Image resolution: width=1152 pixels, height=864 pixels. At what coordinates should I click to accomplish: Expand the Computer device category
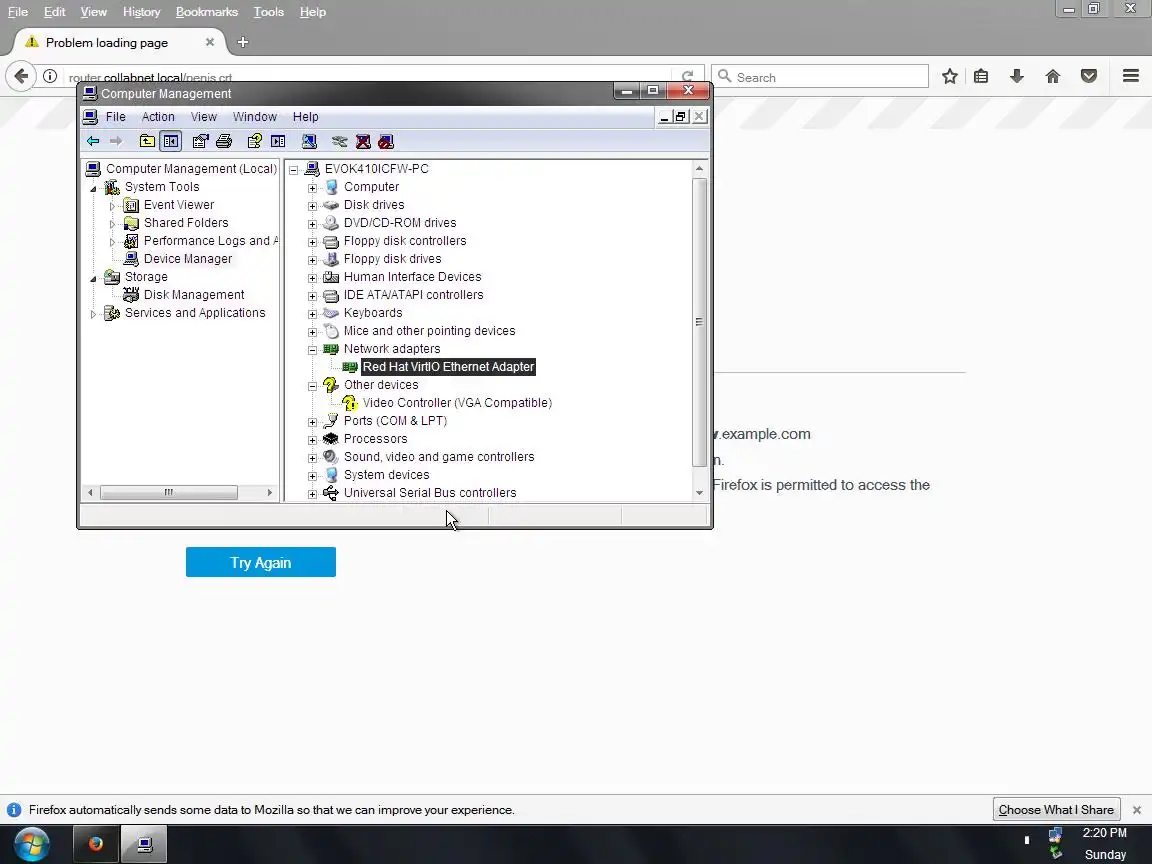click(312, 187)
